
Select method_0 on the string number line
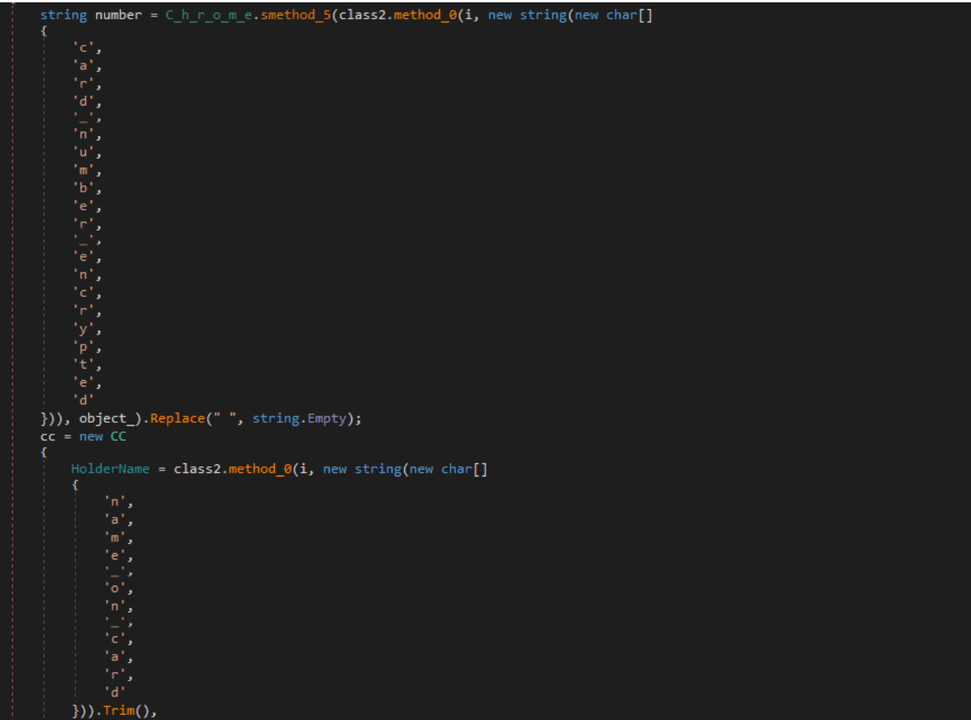425,15
